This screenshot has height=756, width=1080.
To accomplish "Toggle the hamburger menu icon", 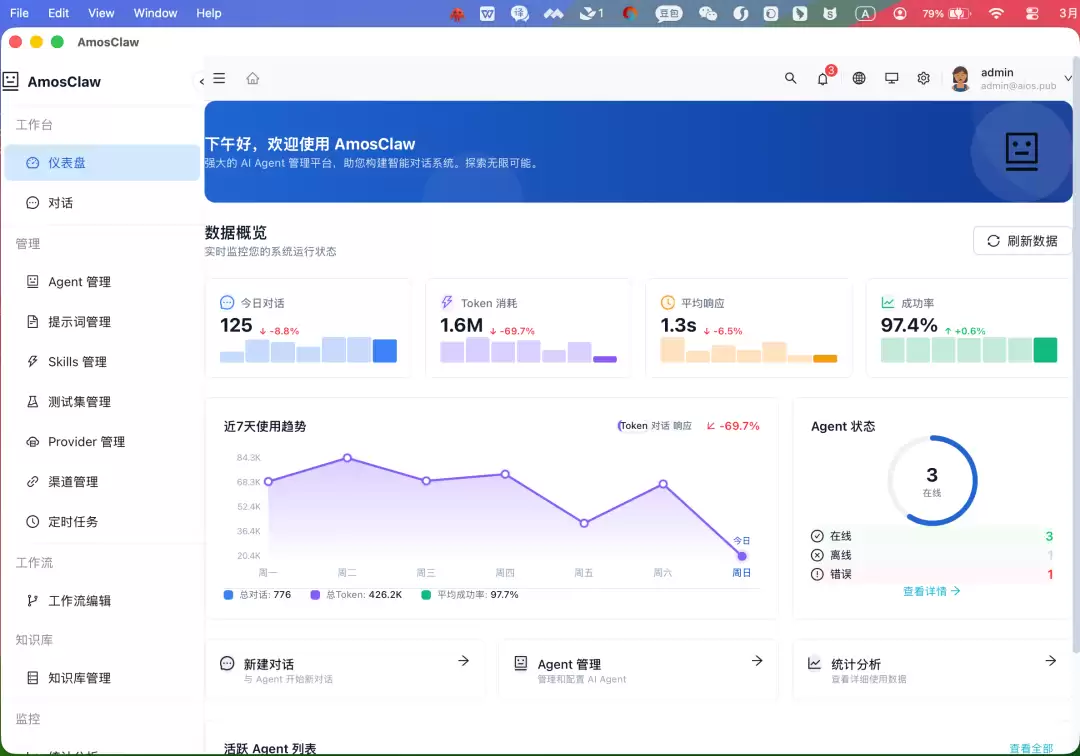I will [219, 78].
